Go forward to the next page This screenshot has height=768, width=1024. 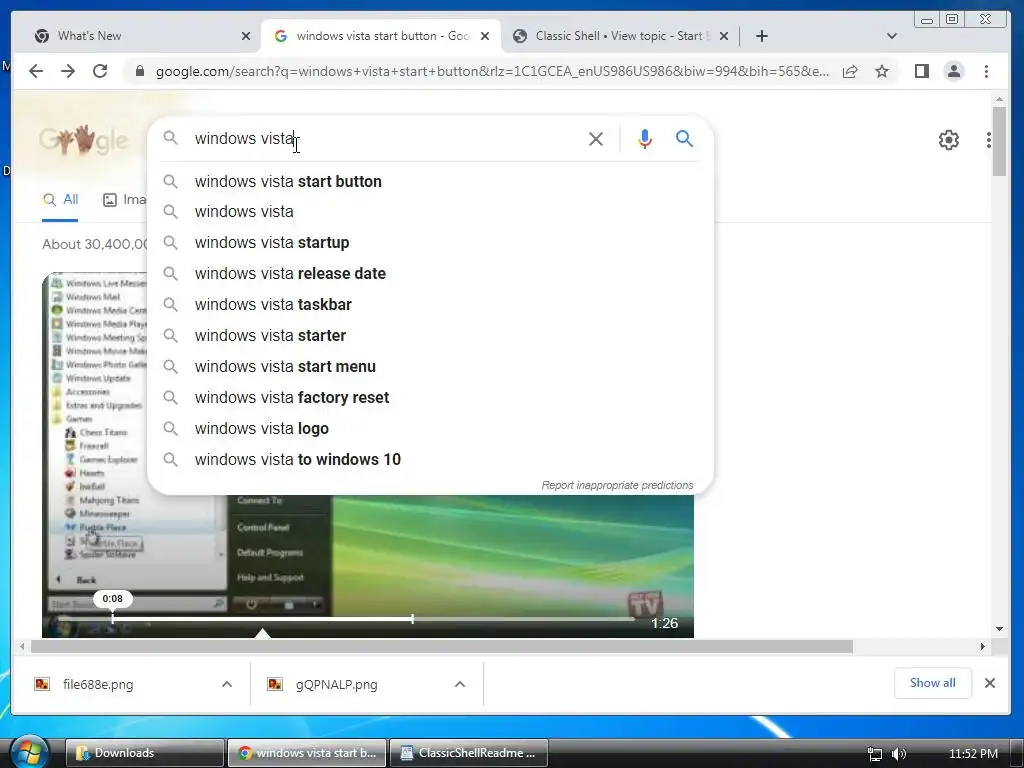point(68,71)
